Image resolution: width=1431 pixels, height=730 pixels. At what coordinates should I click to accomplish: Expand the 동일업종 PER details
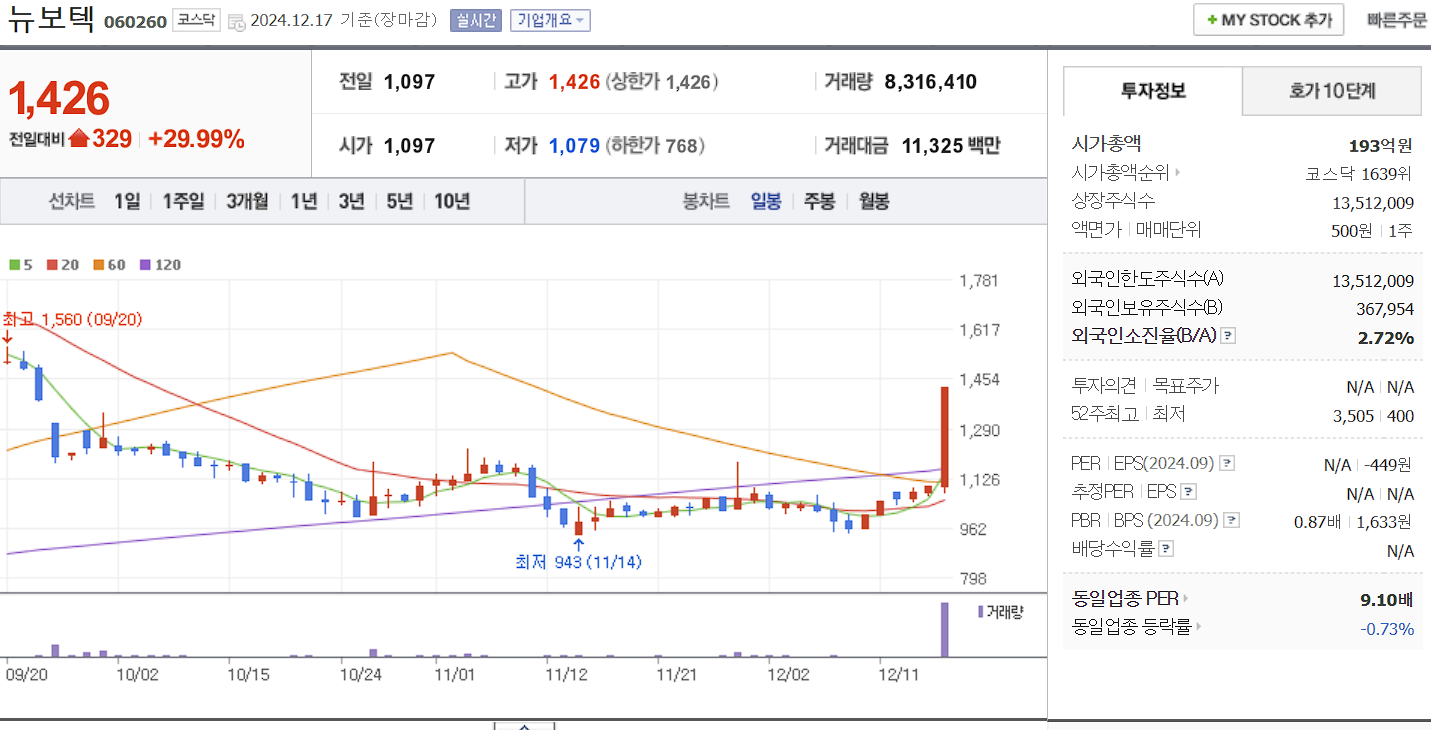pos(1184,597)
